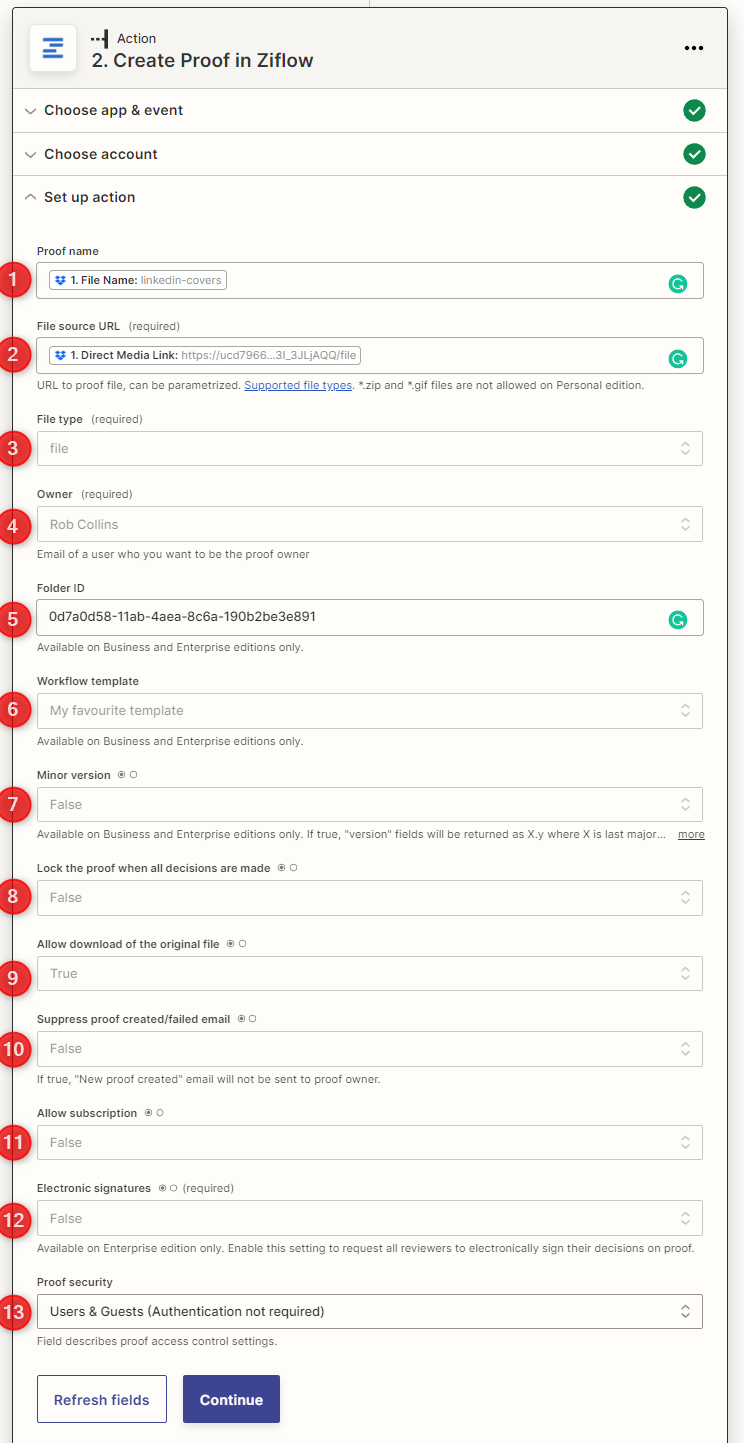Click the Ziflow app logo icon

[53, 49]
